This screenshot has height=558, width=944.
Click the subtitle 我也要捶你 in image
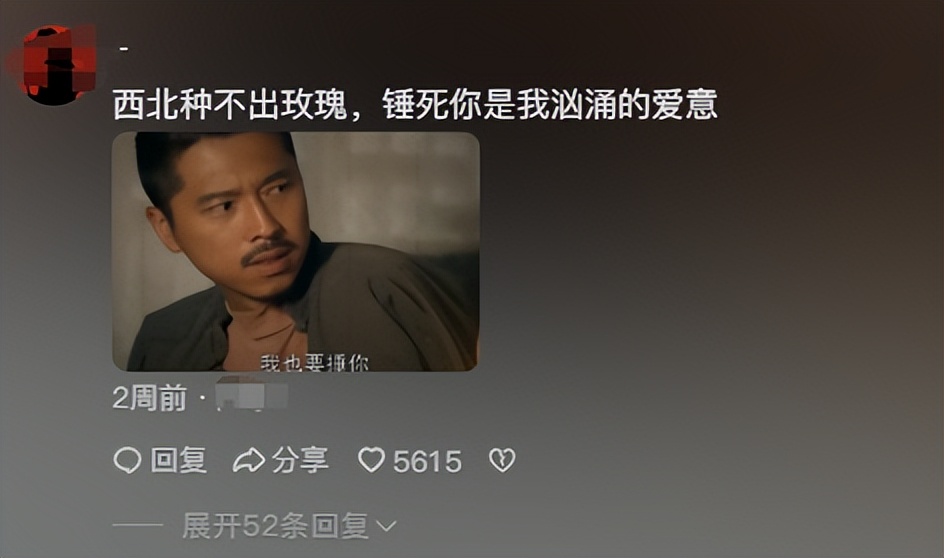click(314, 362)
